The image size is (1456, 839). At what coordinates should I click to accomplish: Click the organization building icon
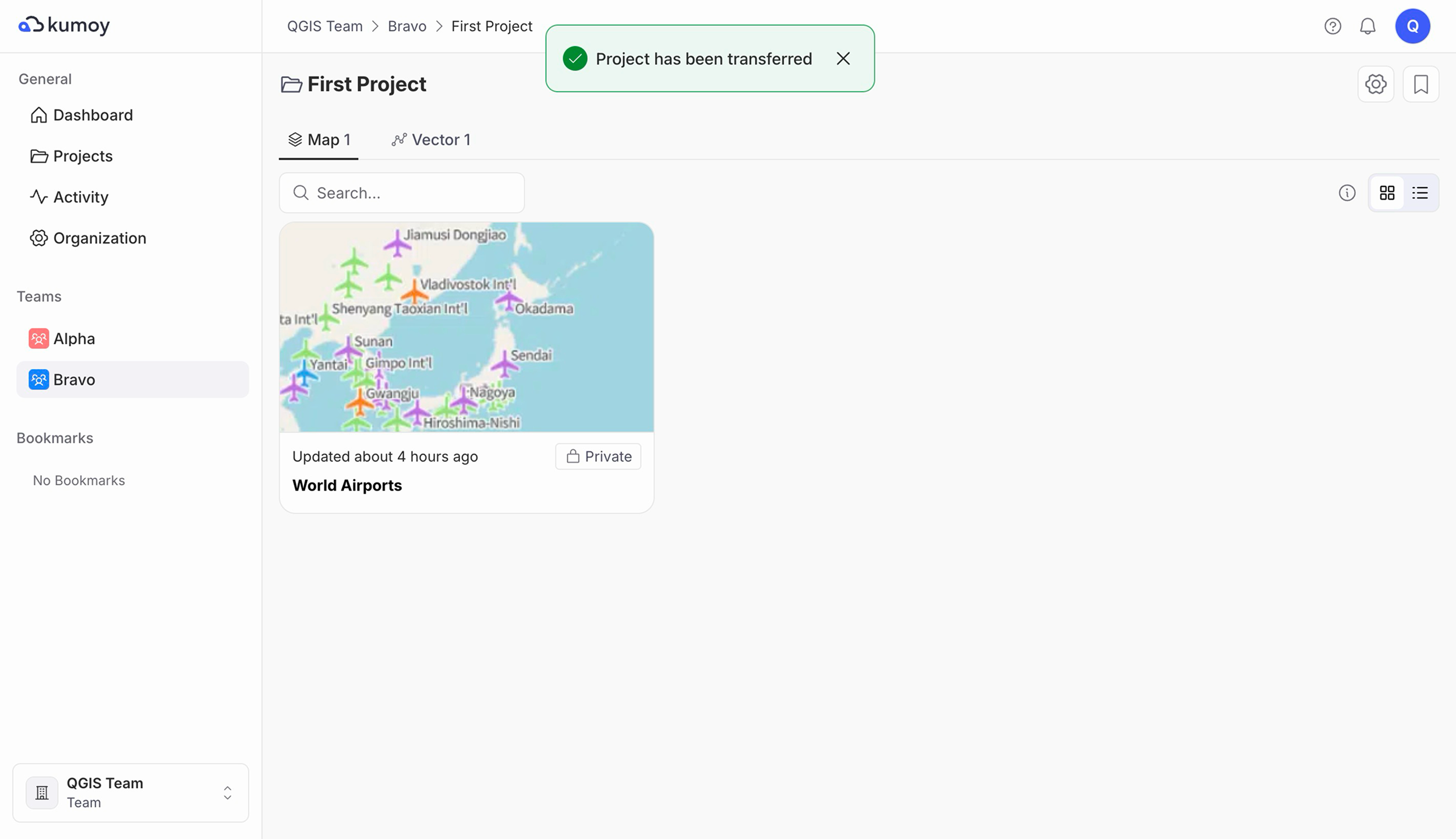(x=42, y=792)
